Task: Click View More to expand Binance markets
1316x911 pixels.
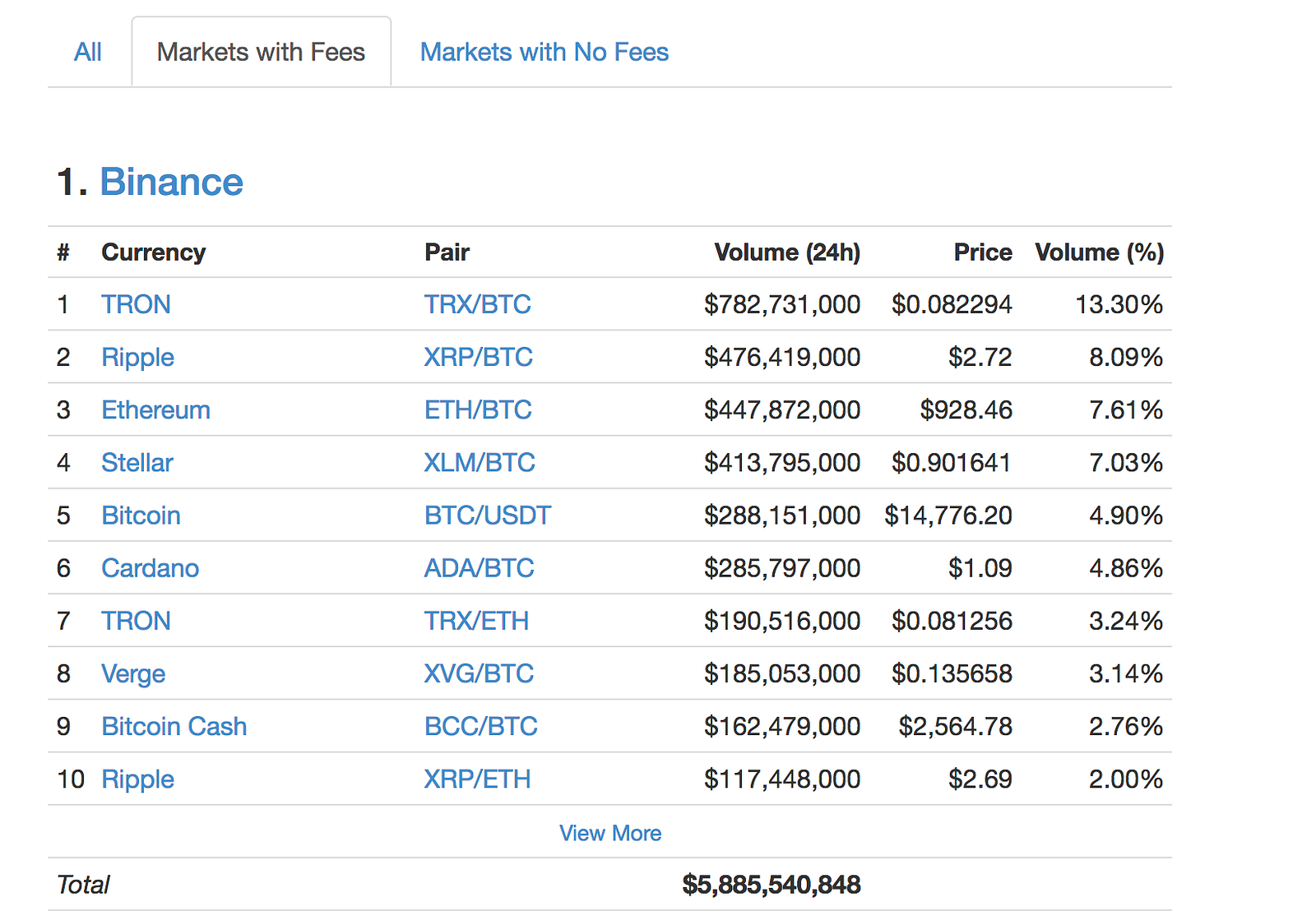Action: [x=610, y=833]
